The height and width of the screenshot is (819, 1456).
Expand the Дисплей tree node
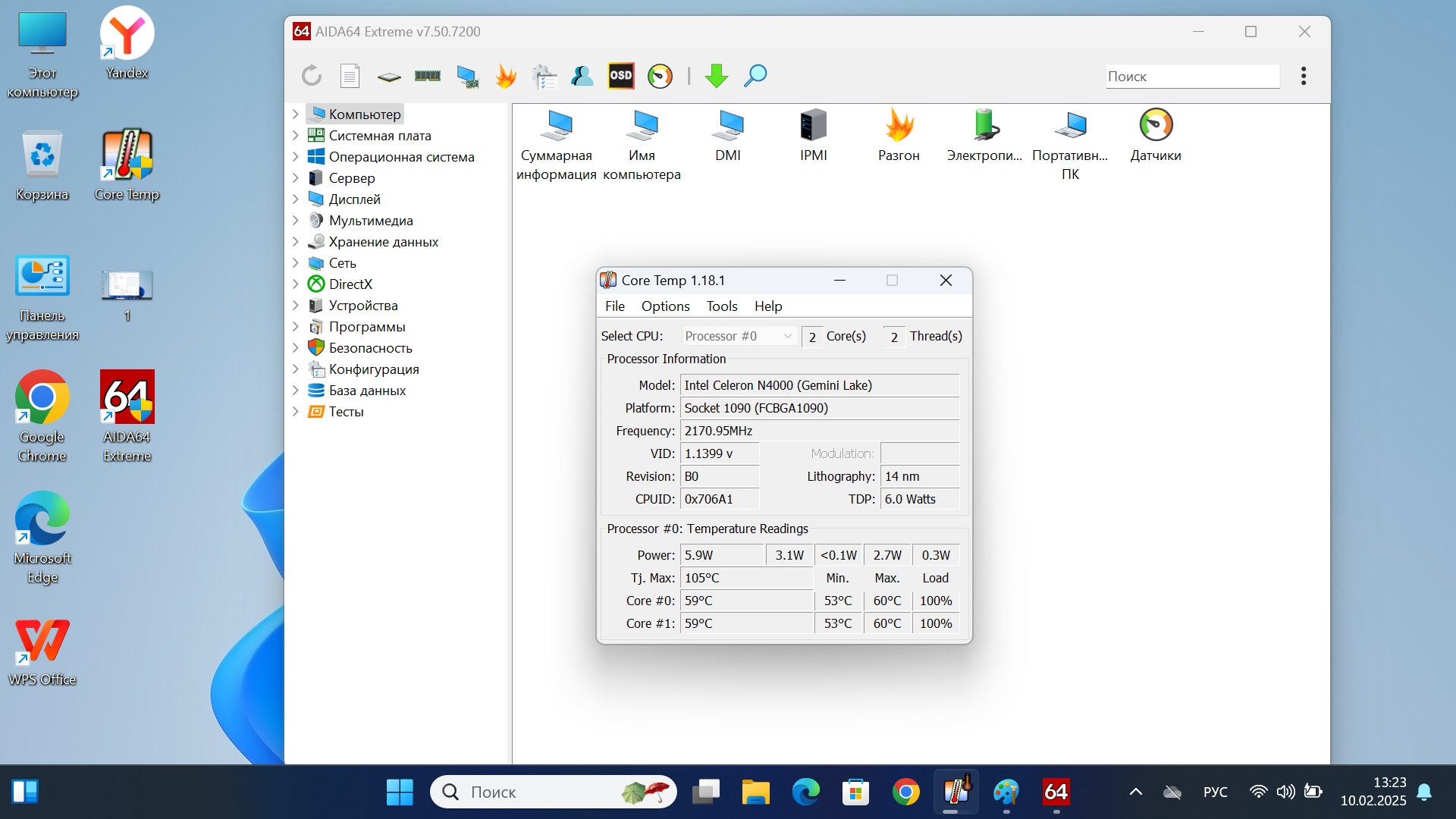pyautogui.click(x=296, y=199)
